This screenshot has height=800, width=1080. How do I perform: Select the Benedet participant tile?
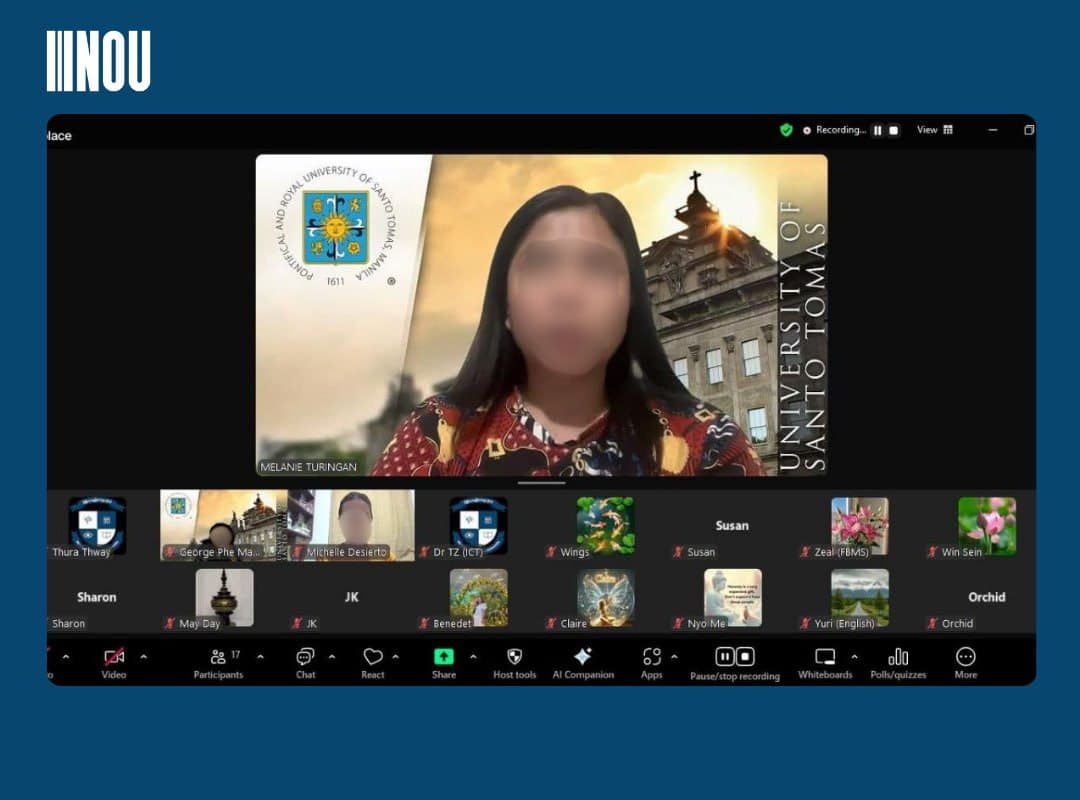[478, 597]
